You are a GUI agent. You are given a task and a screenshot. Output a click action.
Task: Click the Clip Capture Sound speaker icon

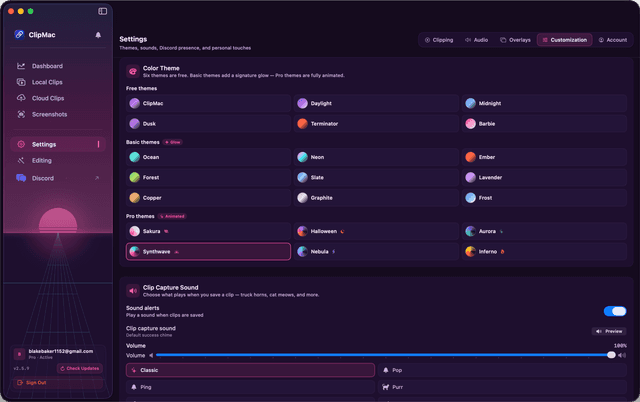click(x=133, y=291)
